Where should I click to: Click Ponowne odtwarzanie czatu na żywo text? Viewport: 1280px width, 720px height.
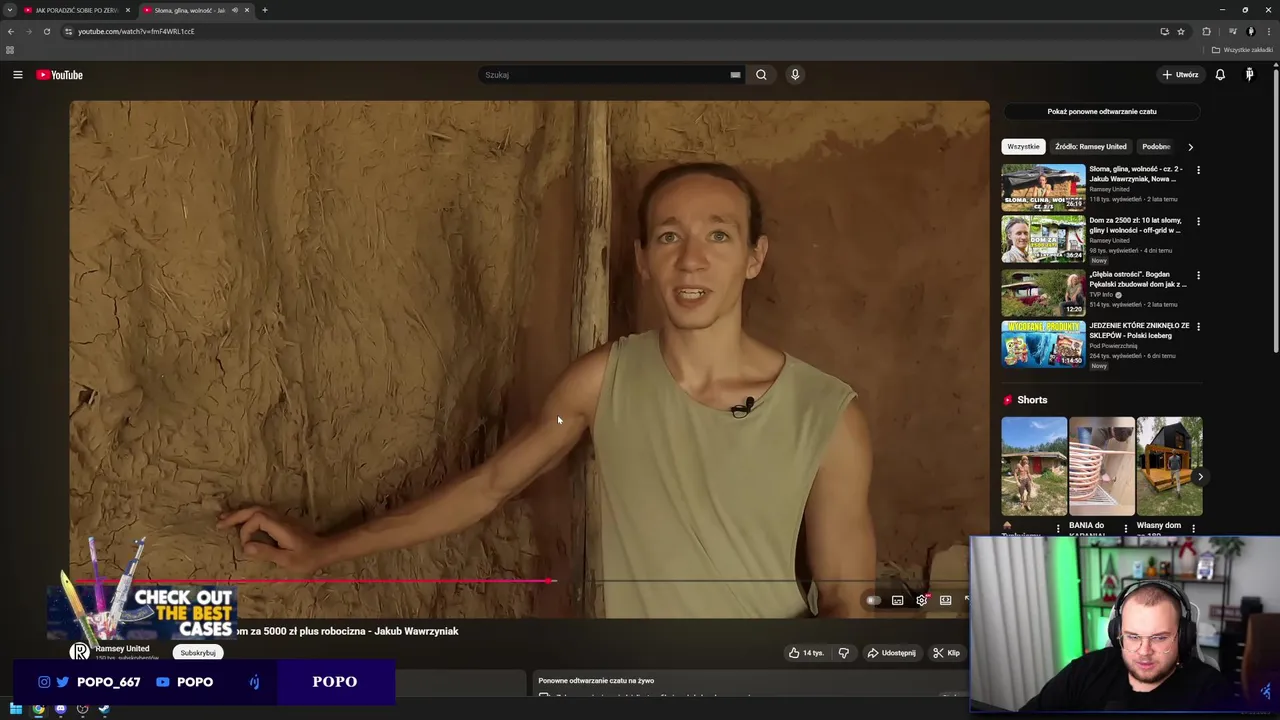pyautogui.click(x=596, y=681)
